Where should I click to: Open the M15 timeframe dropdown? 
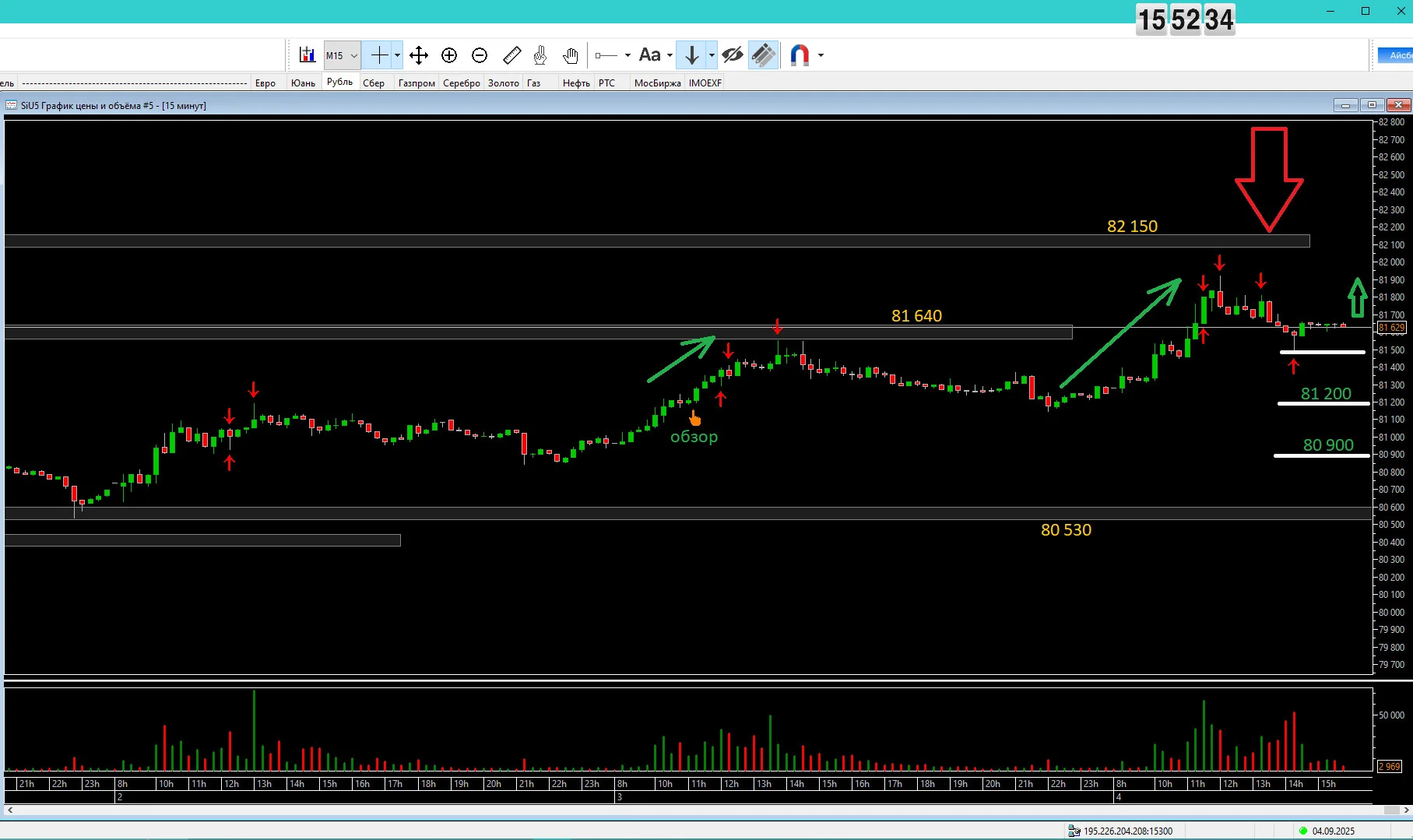click(x=342, y=55)
